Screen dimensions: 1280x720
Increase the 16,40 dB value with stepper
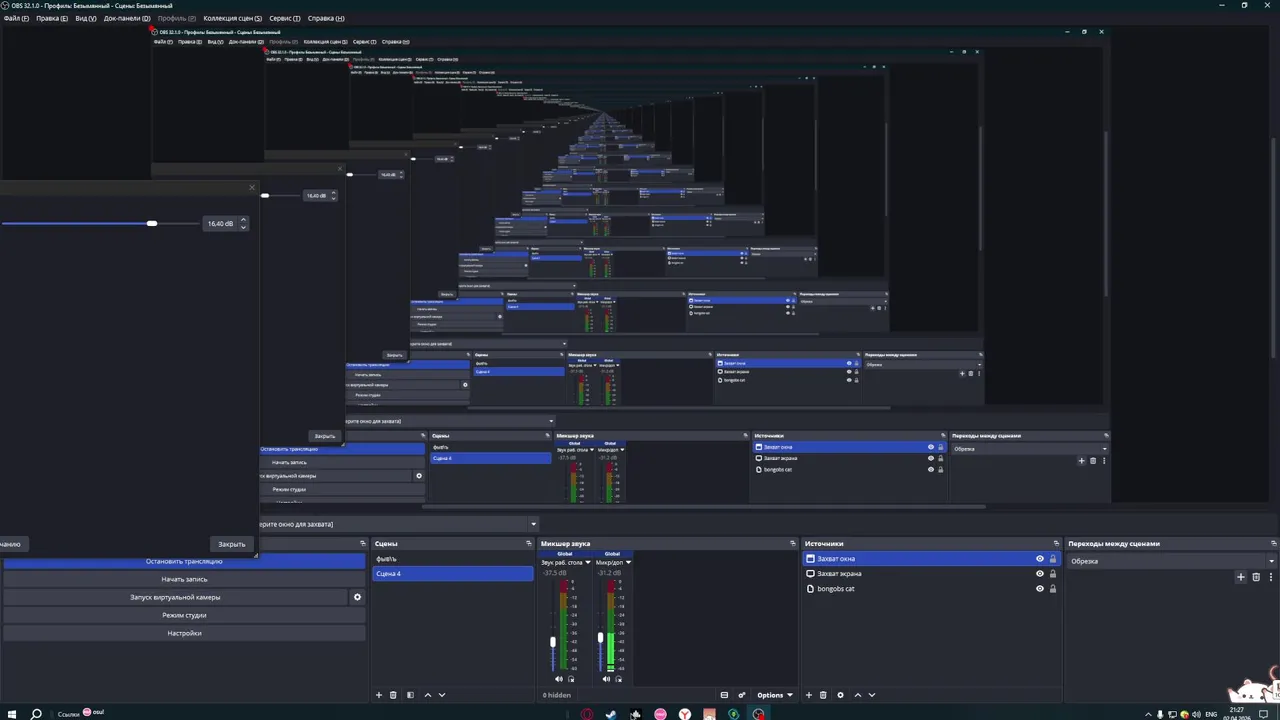243,220
